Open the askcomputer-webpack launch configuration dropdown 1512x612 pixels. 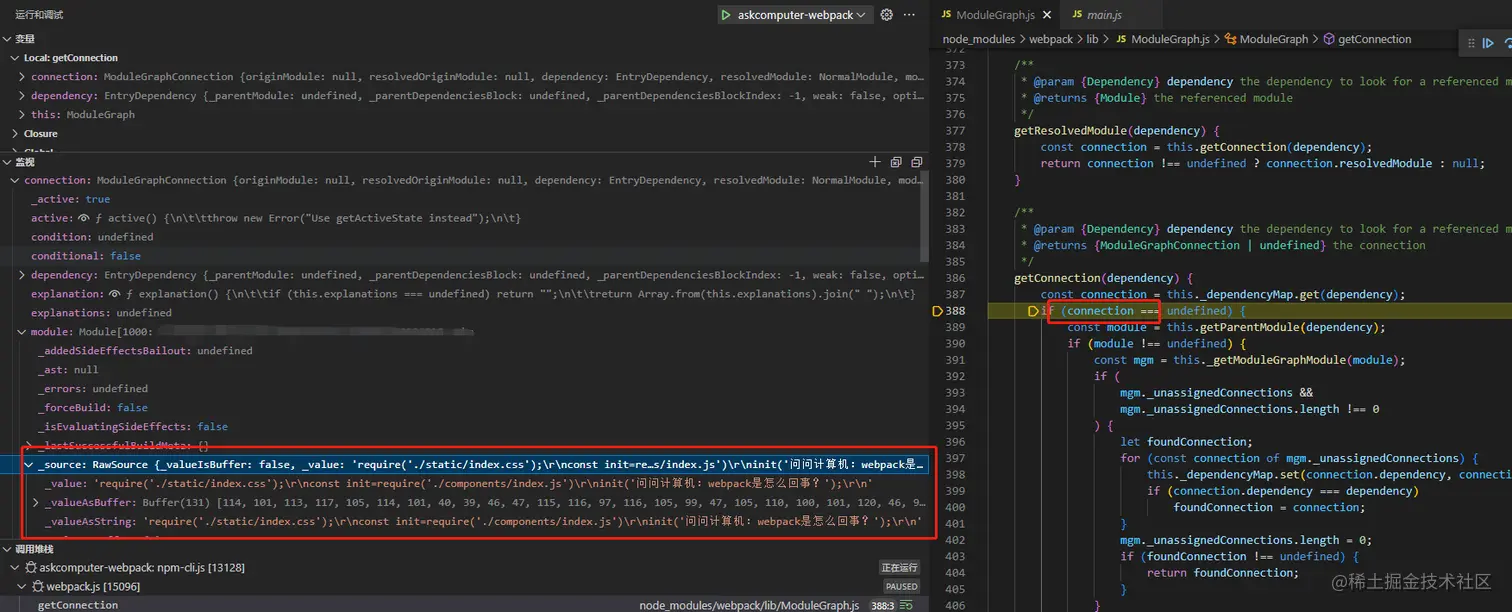803,15
